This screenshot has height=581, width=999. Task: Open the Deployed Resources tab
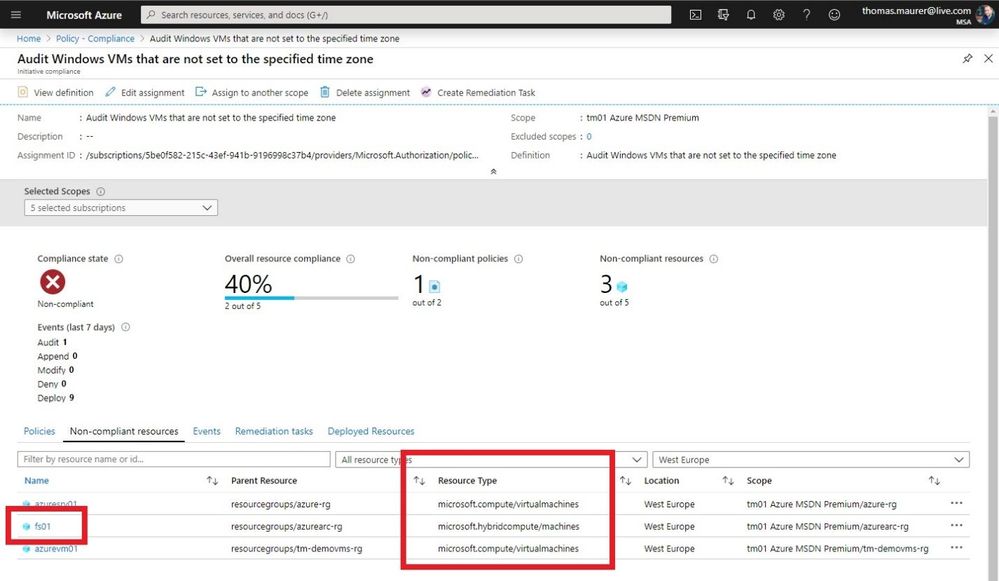click(x=371, y=431)
